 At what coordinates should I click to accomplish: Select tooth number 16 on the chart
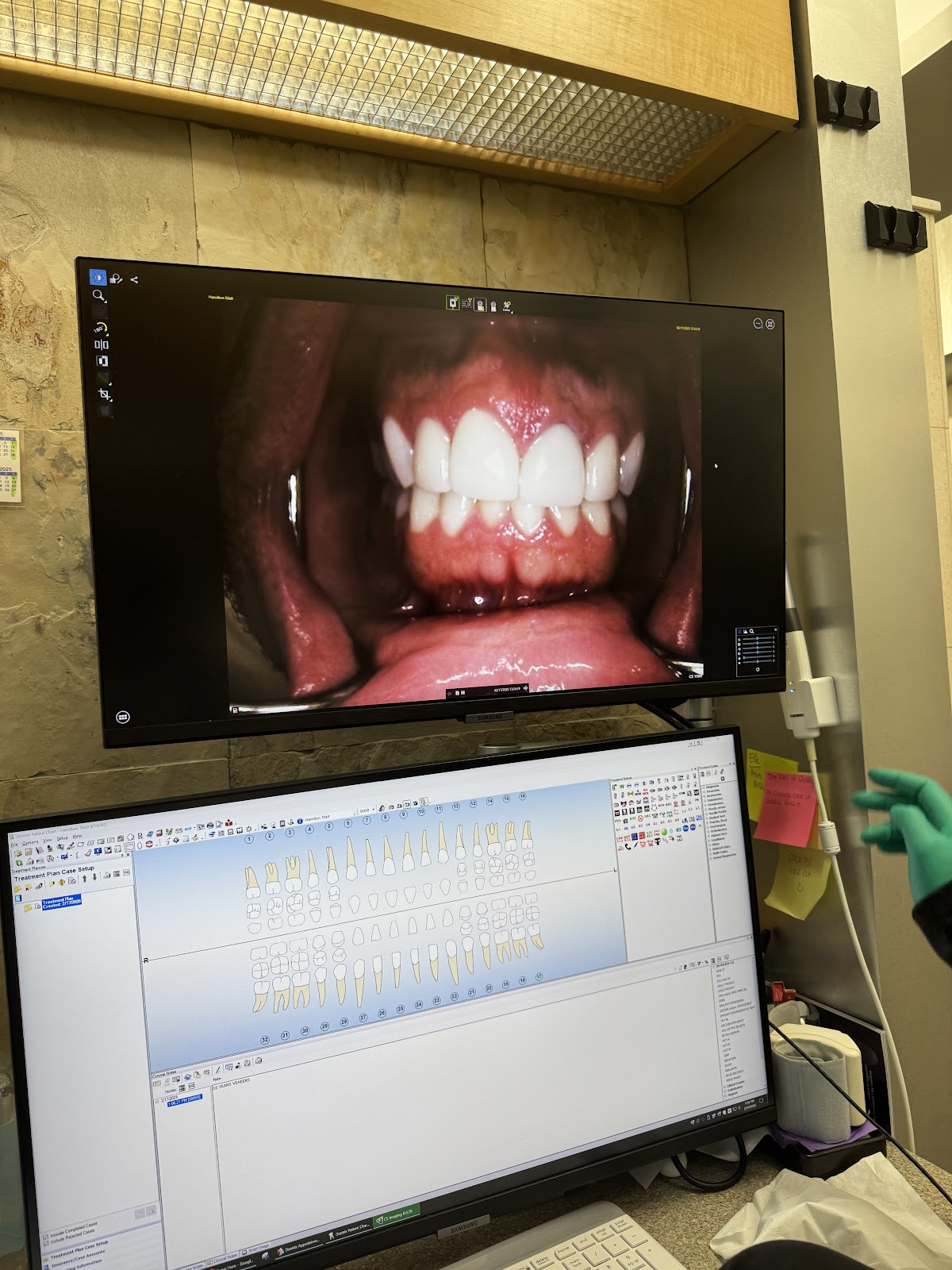pyautogui.click(x=522, y=796)
